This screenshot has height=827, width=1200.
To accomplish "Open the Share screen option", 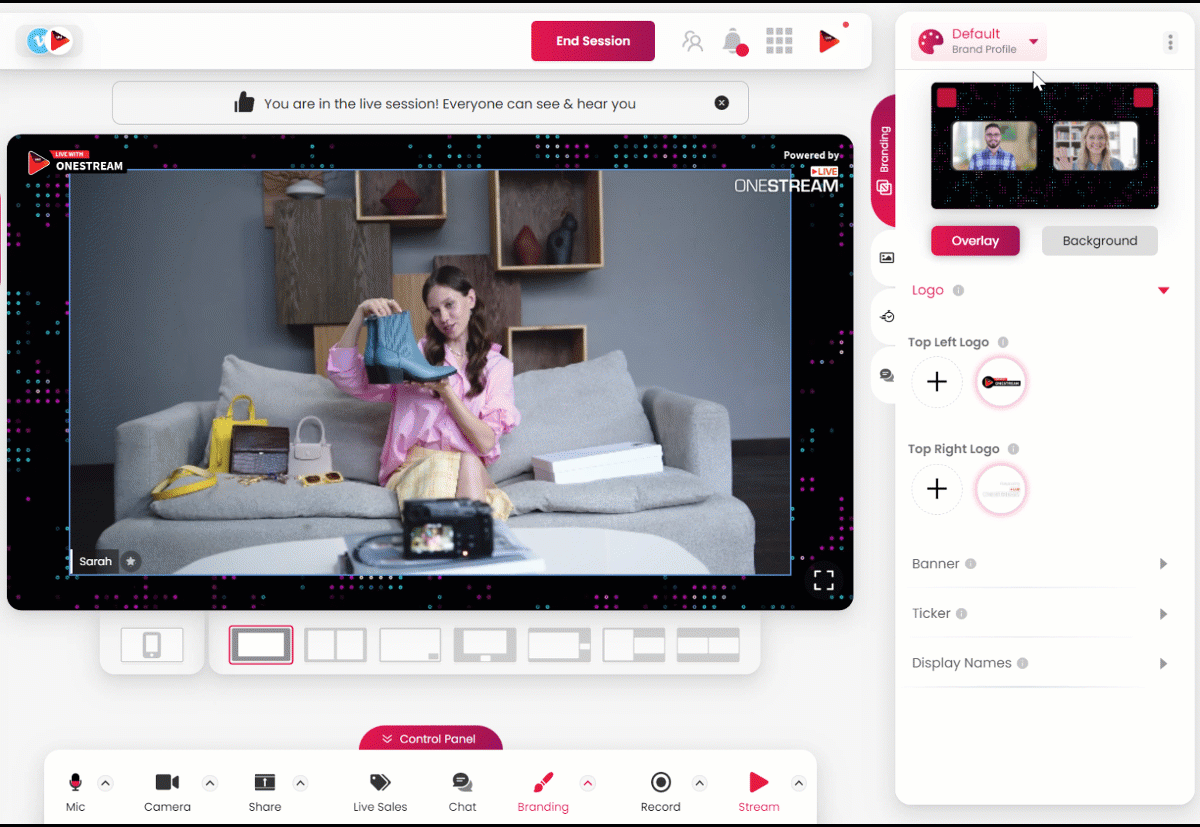I will (264, 783).
